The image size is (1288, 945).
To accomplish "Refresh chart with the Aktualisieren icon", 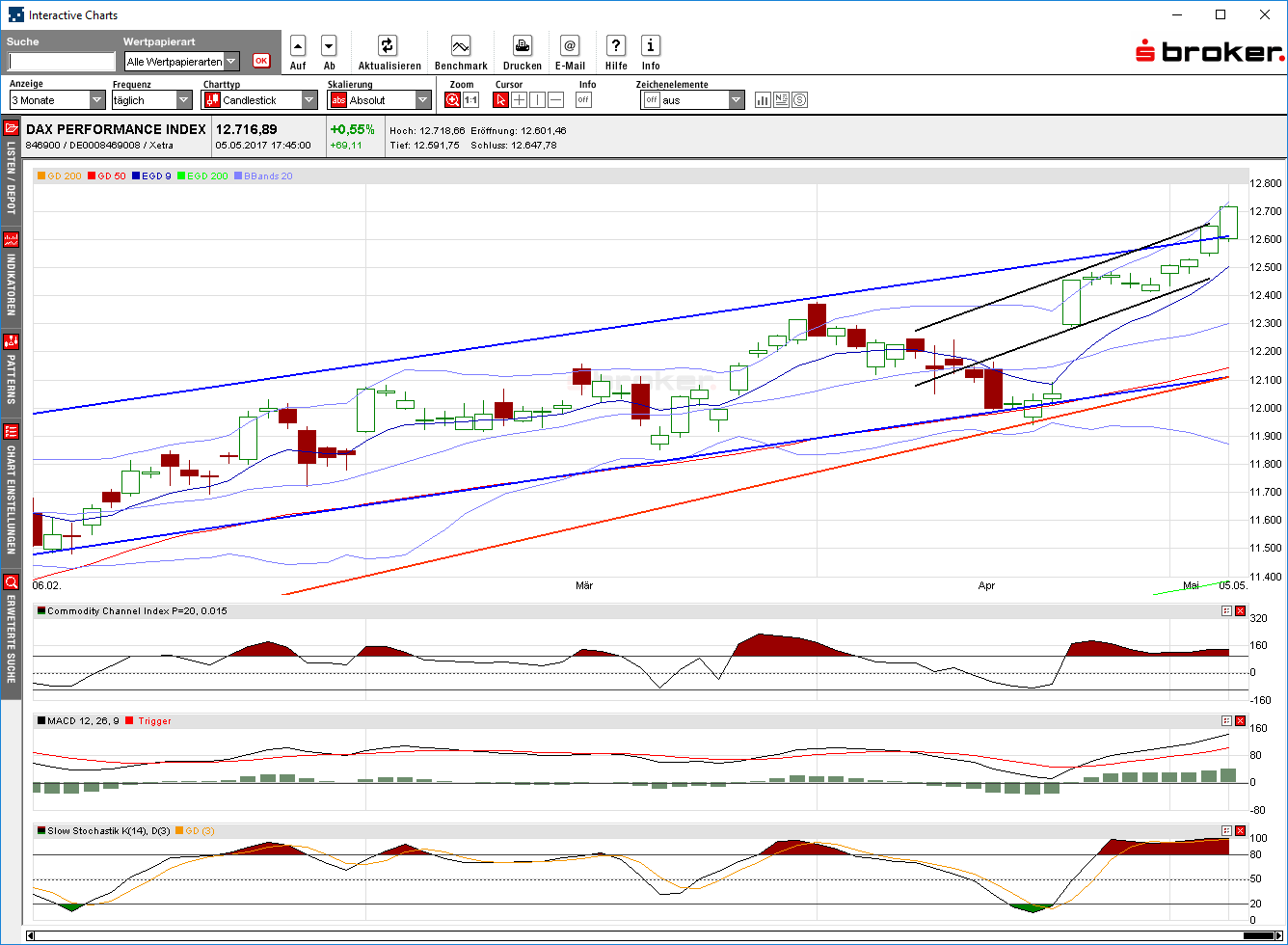I will click(388, 45).
